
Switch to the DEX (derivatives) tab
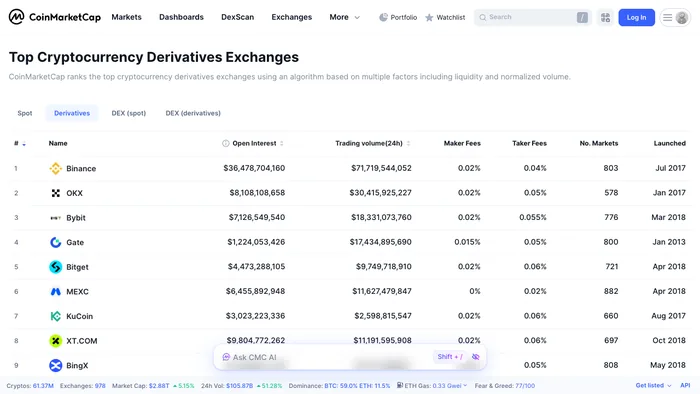pyautogui.click(x=193, y=113)
